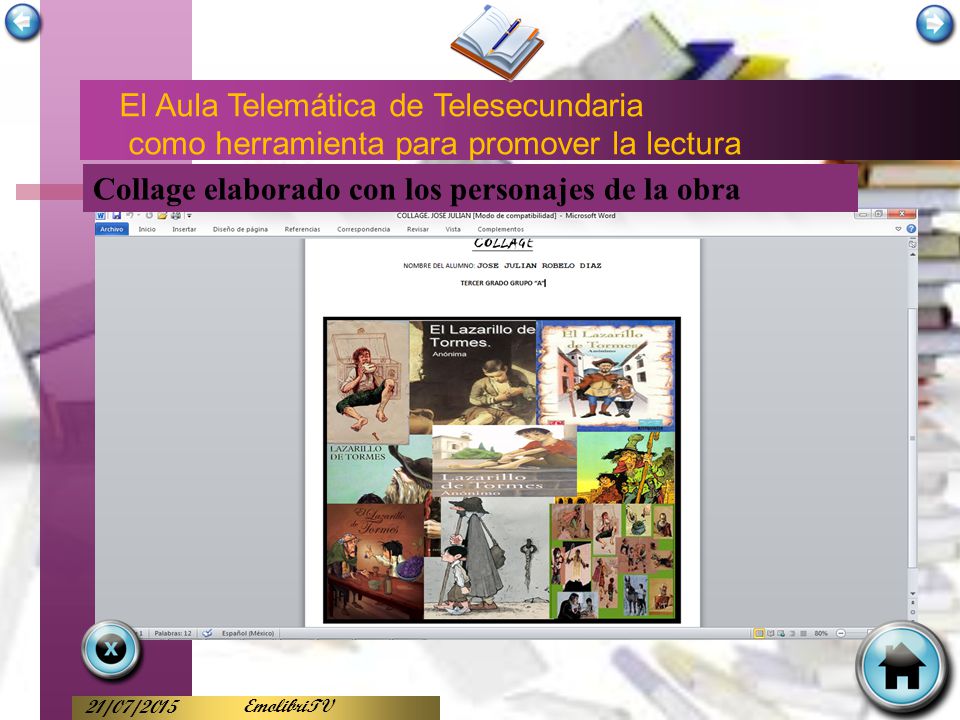Switch to the Vista tab

click(x=453, y=229)
